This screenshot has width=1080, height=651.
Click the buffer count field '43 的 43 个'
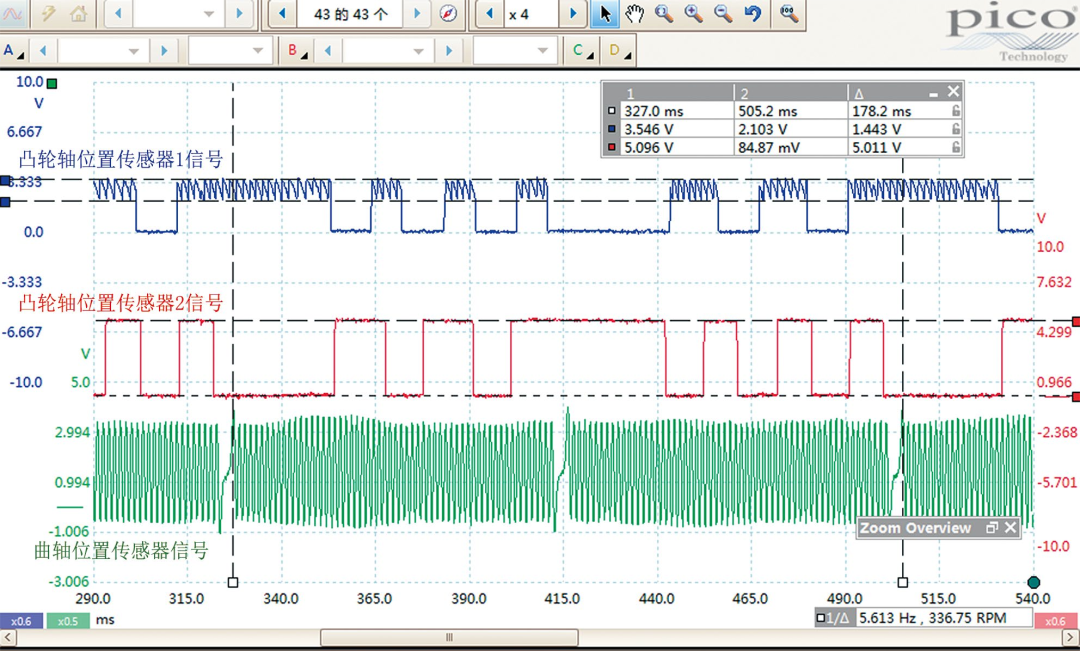(x=351, y=14)
